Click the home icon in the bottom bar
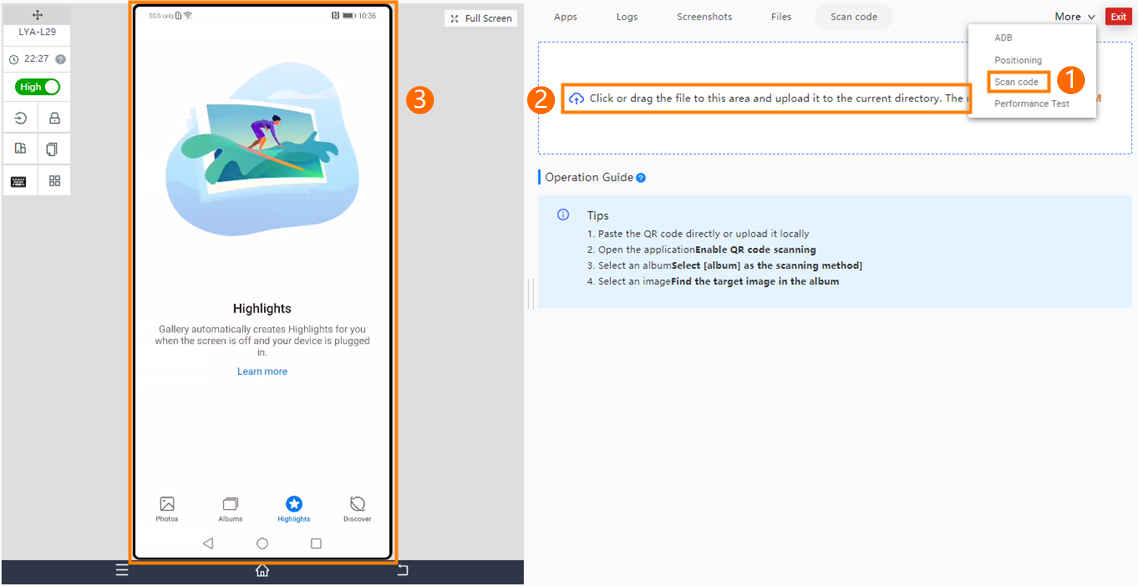1138x586 pixels. [x=262, y=570]
